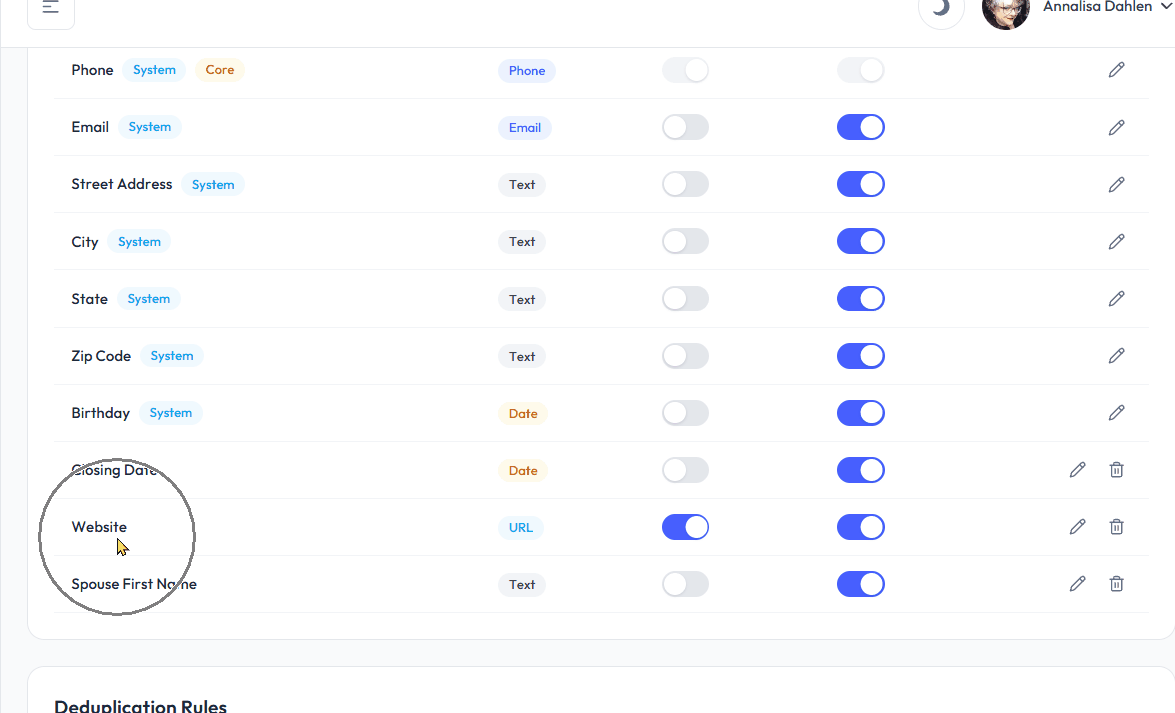The height and width of the screenshot is (713, 1175).
Task: Enable the first Email toggle
Action: tap(685, 127)
